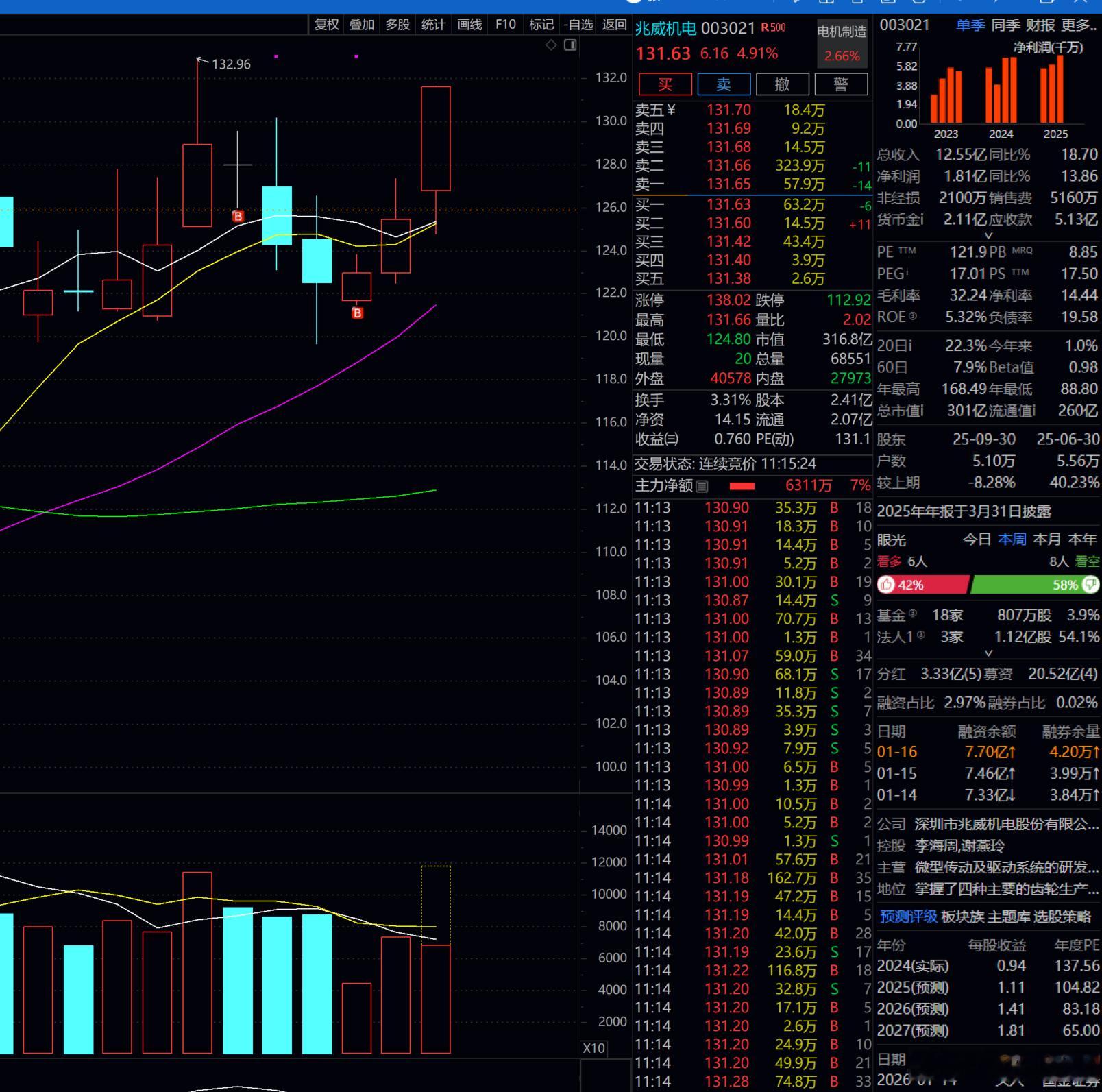Click the circled note icon beside ROE
This screenshot has width=1102, height=1092.
point(912,316)
